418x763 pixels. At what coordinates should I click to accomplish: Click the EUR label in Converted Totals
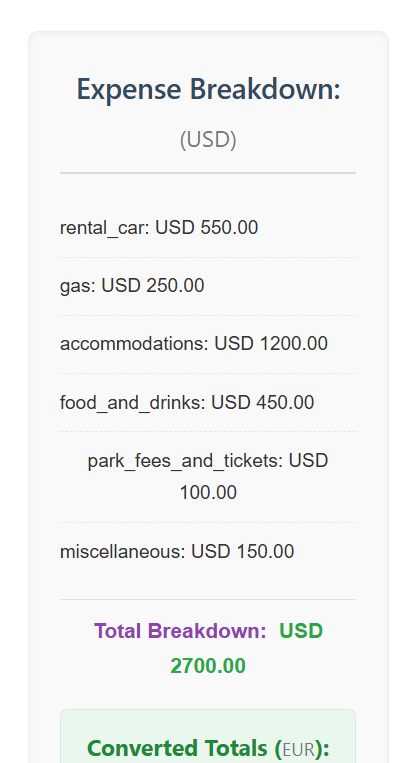coord(298,749)
